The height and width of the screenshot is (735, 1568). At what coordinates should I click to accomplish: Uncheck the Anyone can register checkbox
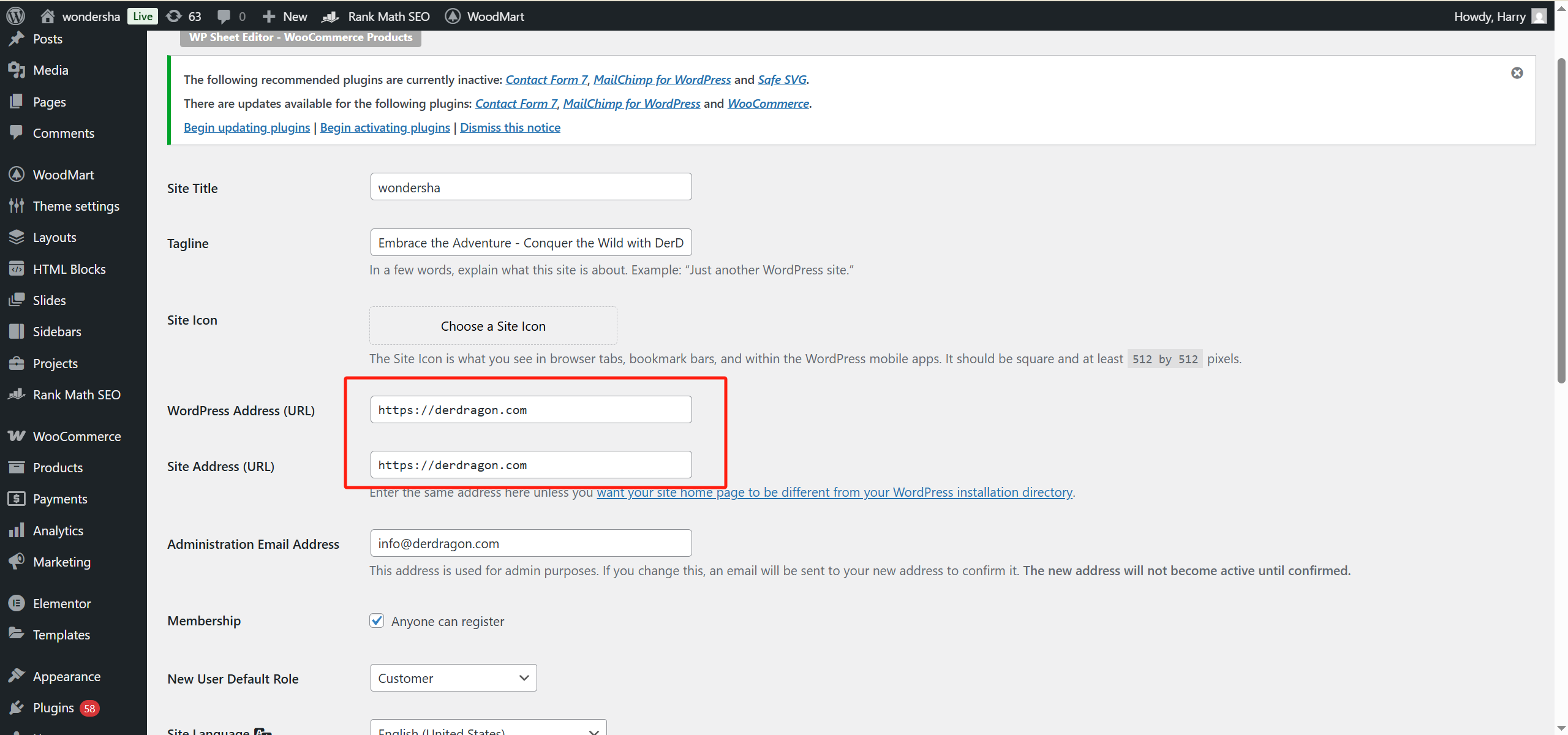pos(377,620)
